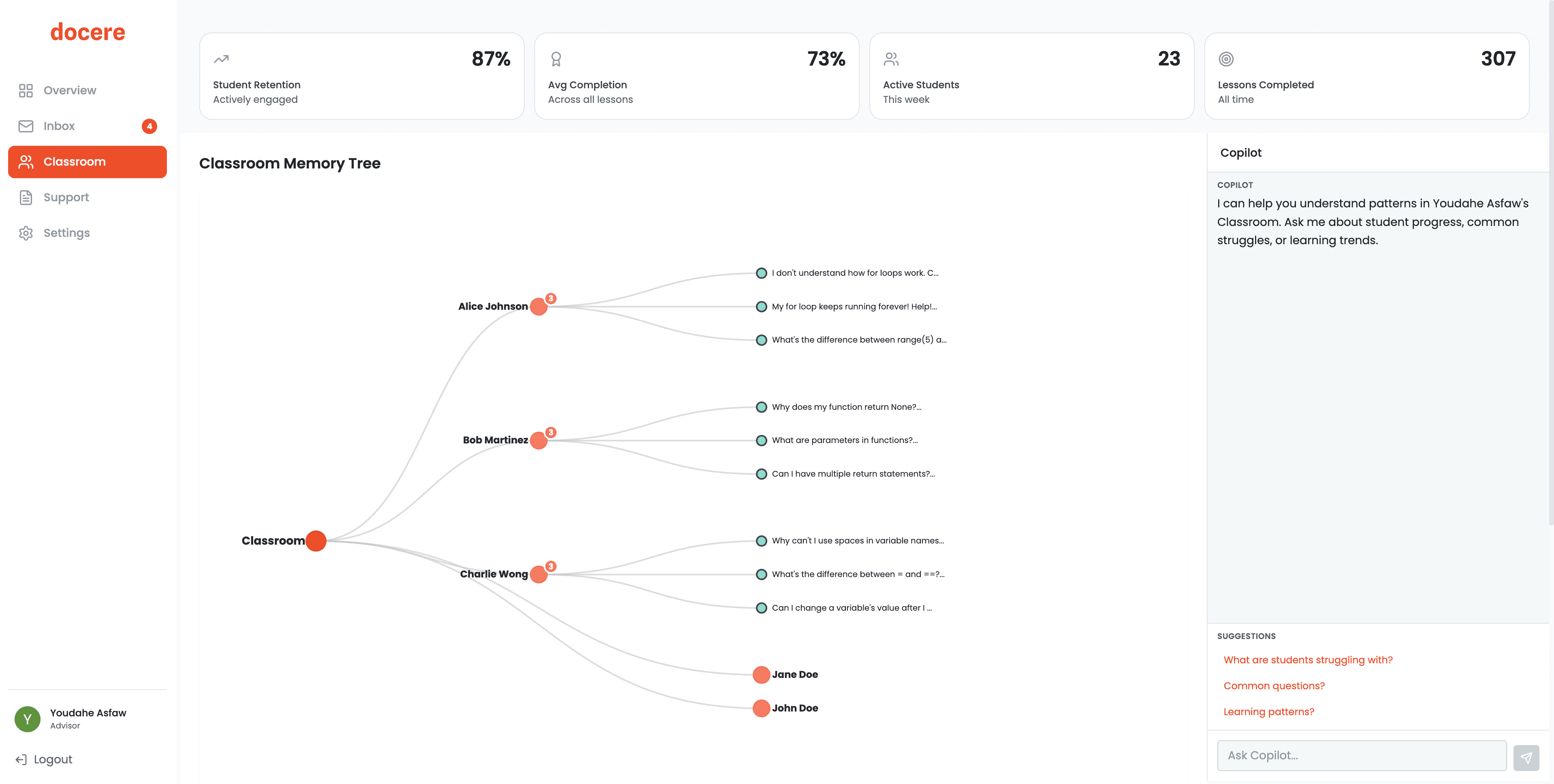Collapse the Alice Johnson tree node
Viewport: 1554px width, 784px height.
(x=539, y=307)
